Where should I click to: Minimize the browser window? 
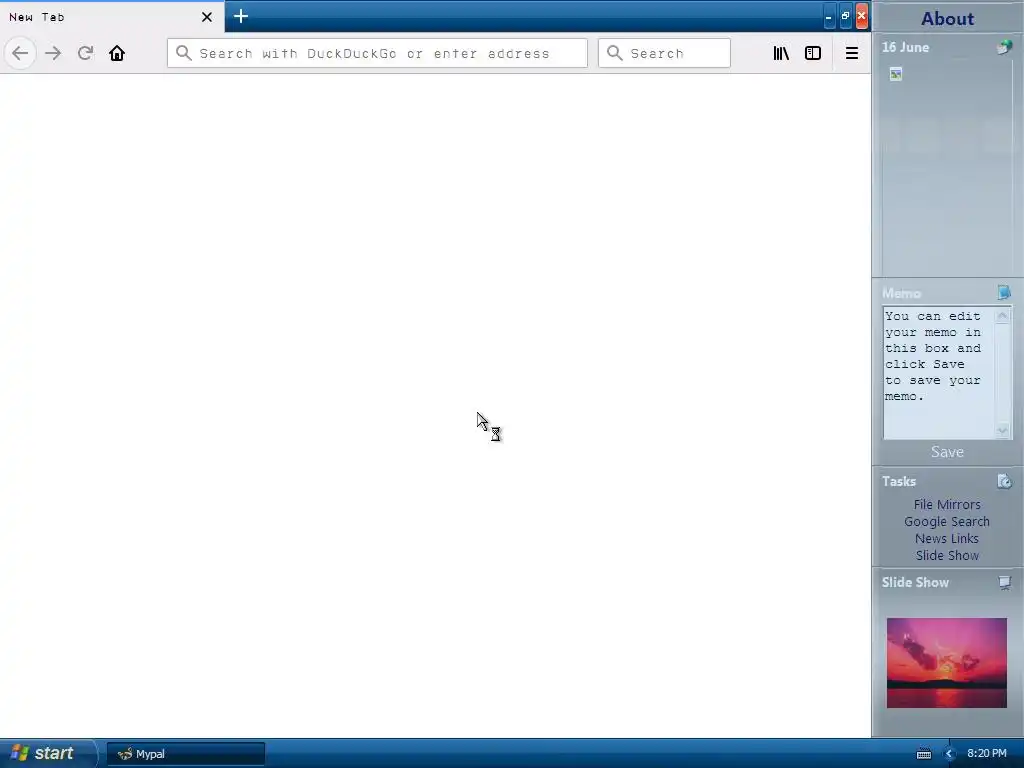(x=829, y=16)
